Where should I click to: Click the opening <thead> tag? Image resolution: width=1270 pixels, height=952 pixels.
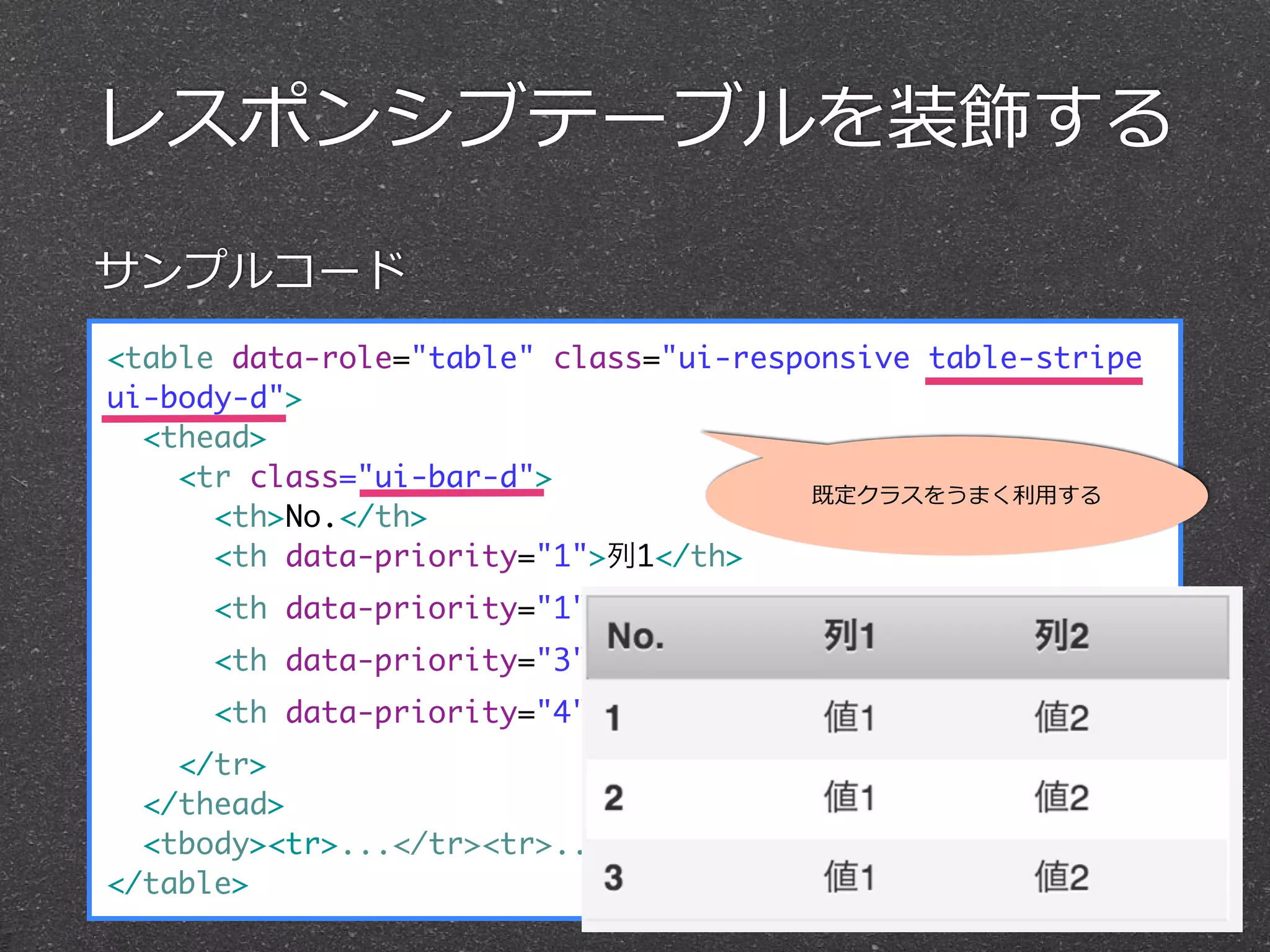[205, 438]
